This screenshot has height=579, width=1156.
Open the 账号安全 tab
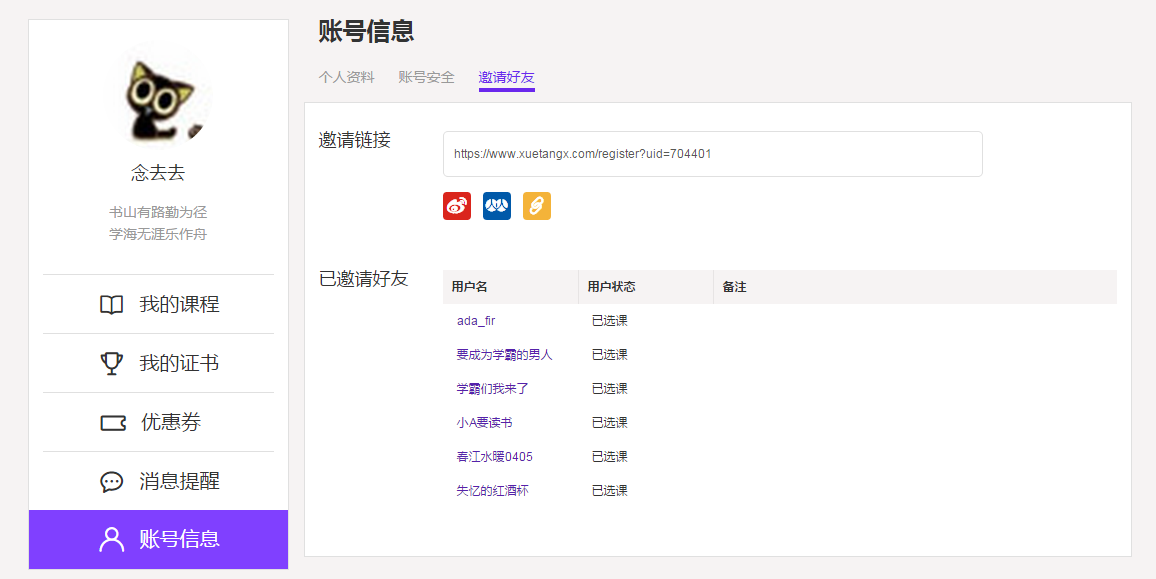pos(426,76)
